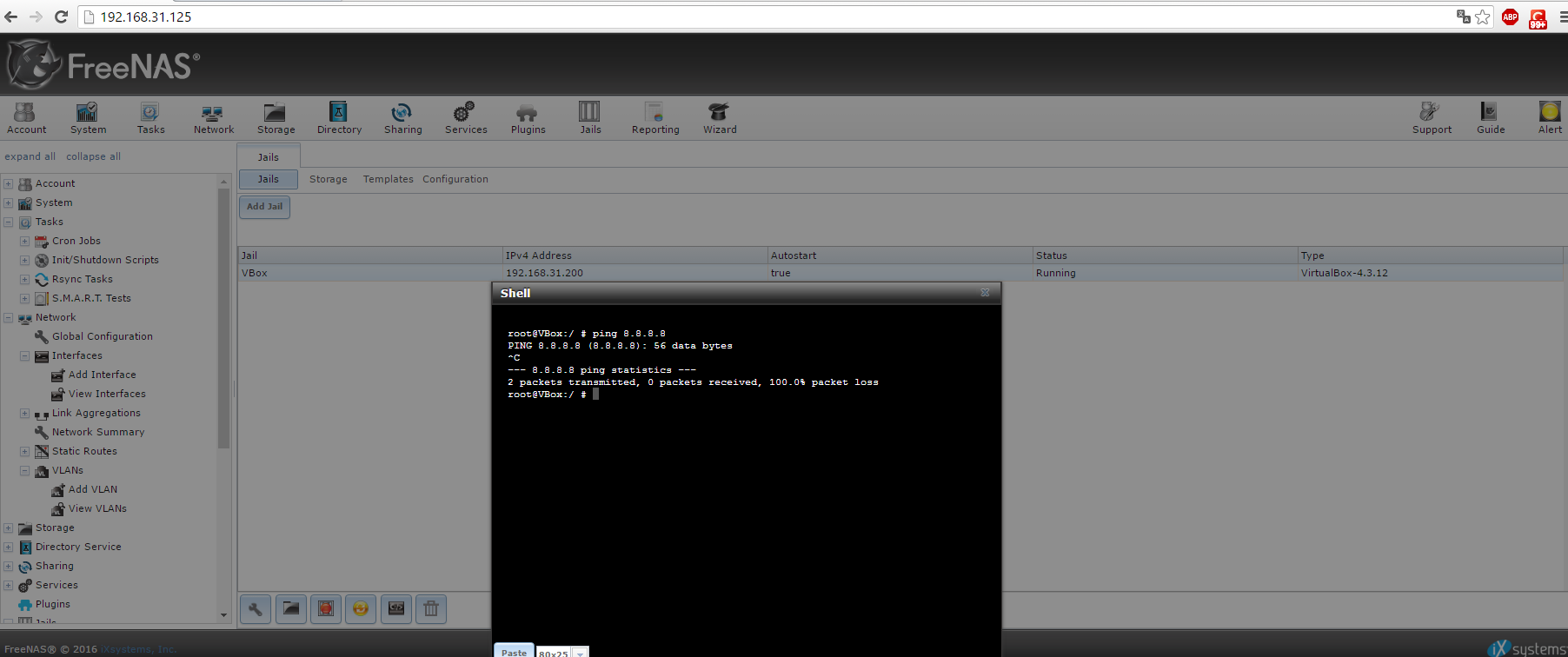Open the Directory toolbar icon
Viewport: 1568px width, 657px height.
339,118
